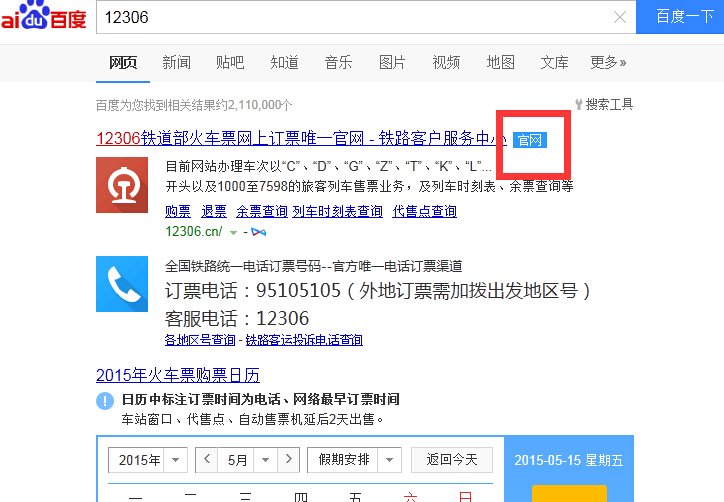
Task: Open the 余票查询 link
Action: click(262, 211)
